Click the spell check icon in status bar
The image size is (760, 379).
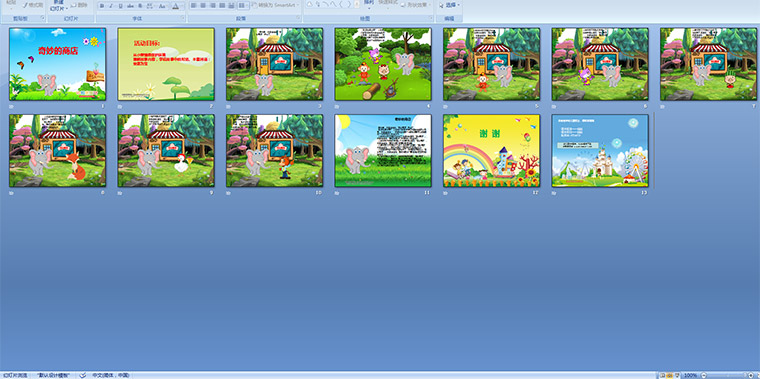pos(83,375)
